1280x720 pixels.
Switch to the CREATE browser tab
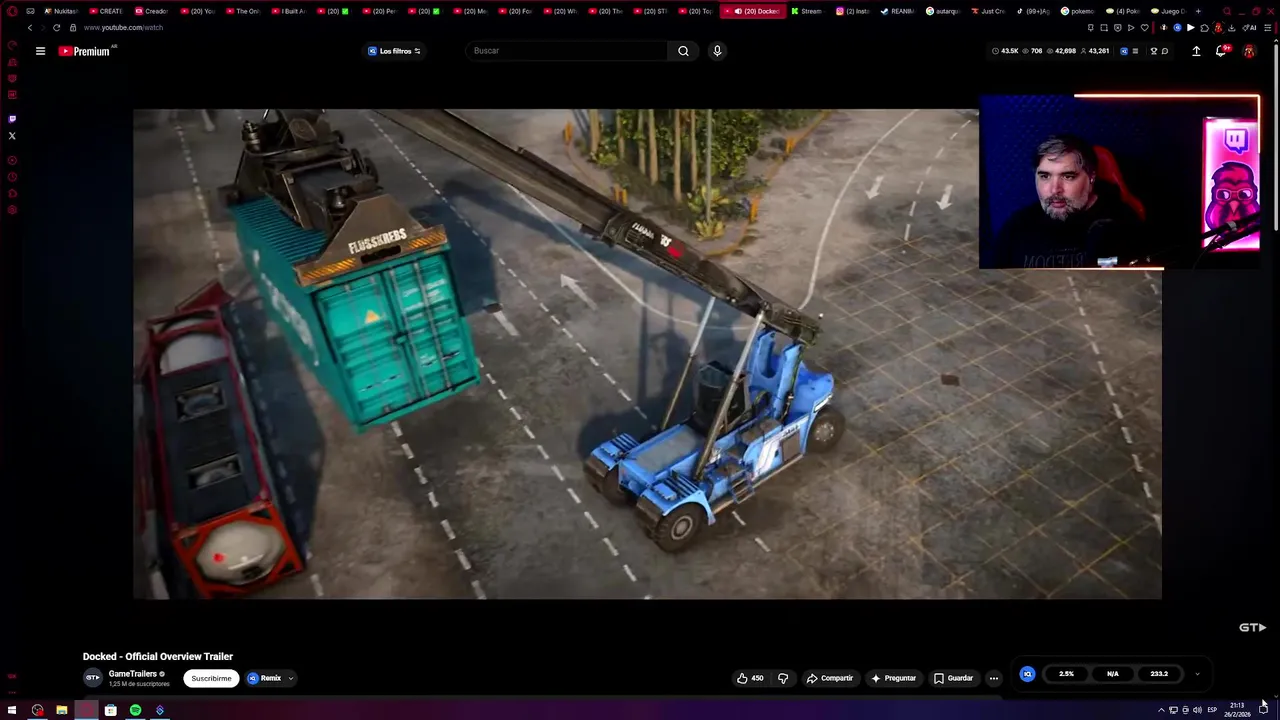point(105,11)
